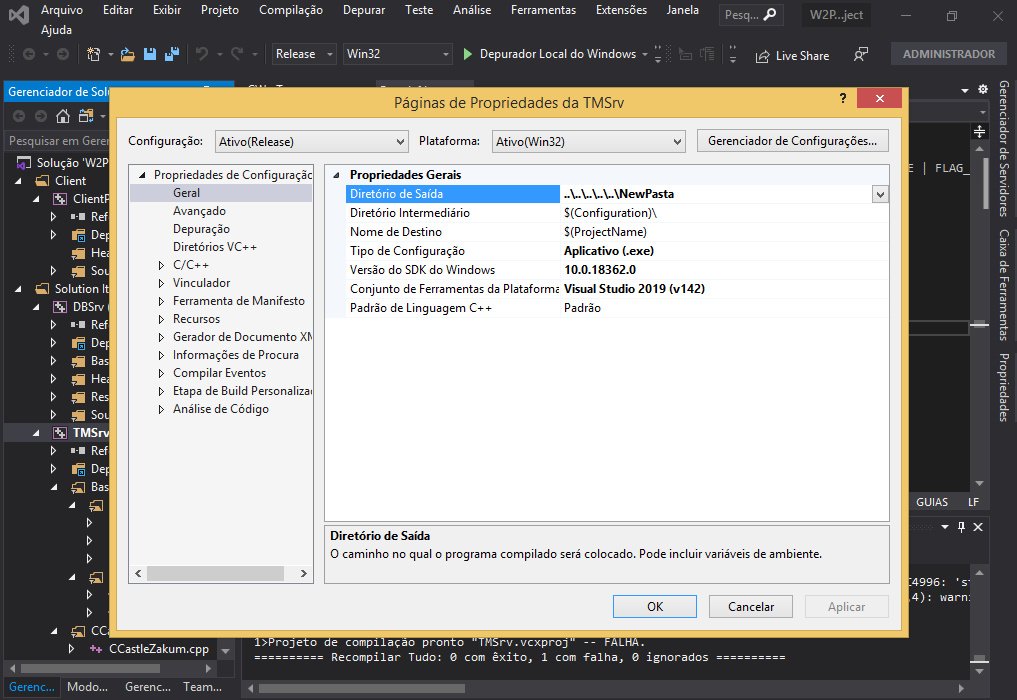Screen dimensions: 1017x700
Task: Start debugging with the green play icon
Action: click(x=468, y=54)
